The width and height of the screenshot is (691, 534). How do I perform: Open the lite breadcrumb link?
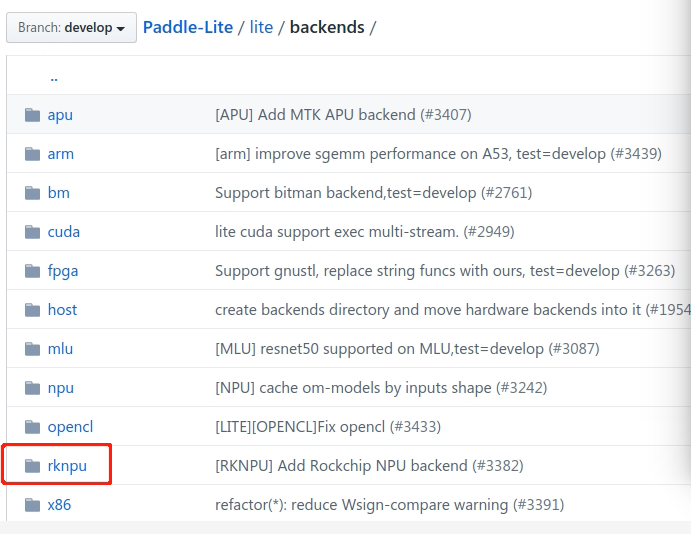[x=261, y=27]
